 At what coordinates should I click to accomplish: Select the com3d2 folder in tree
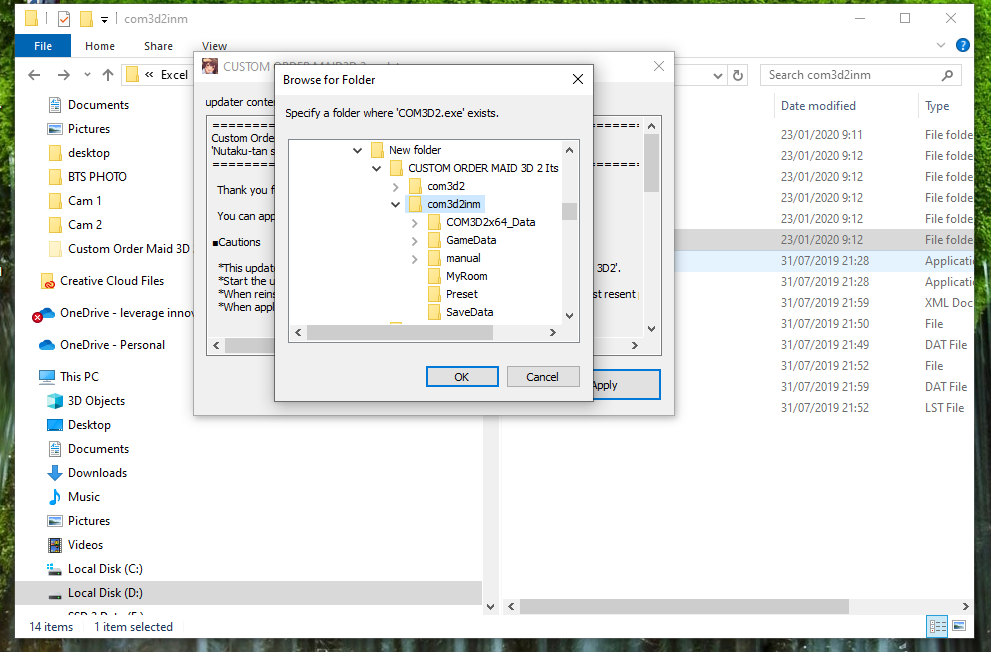(x=446, y=186)
